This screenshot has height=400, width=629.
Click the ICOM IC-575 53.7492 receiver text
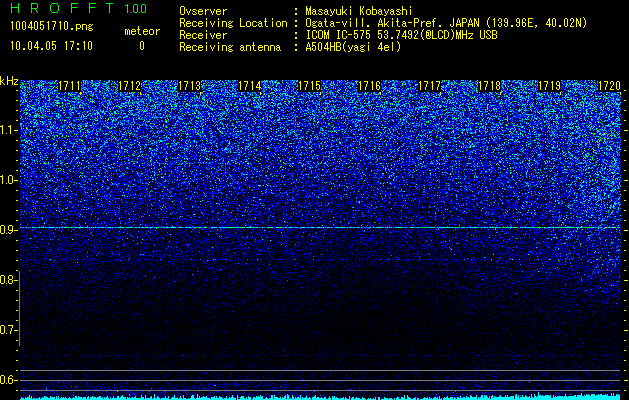point(401,35)
